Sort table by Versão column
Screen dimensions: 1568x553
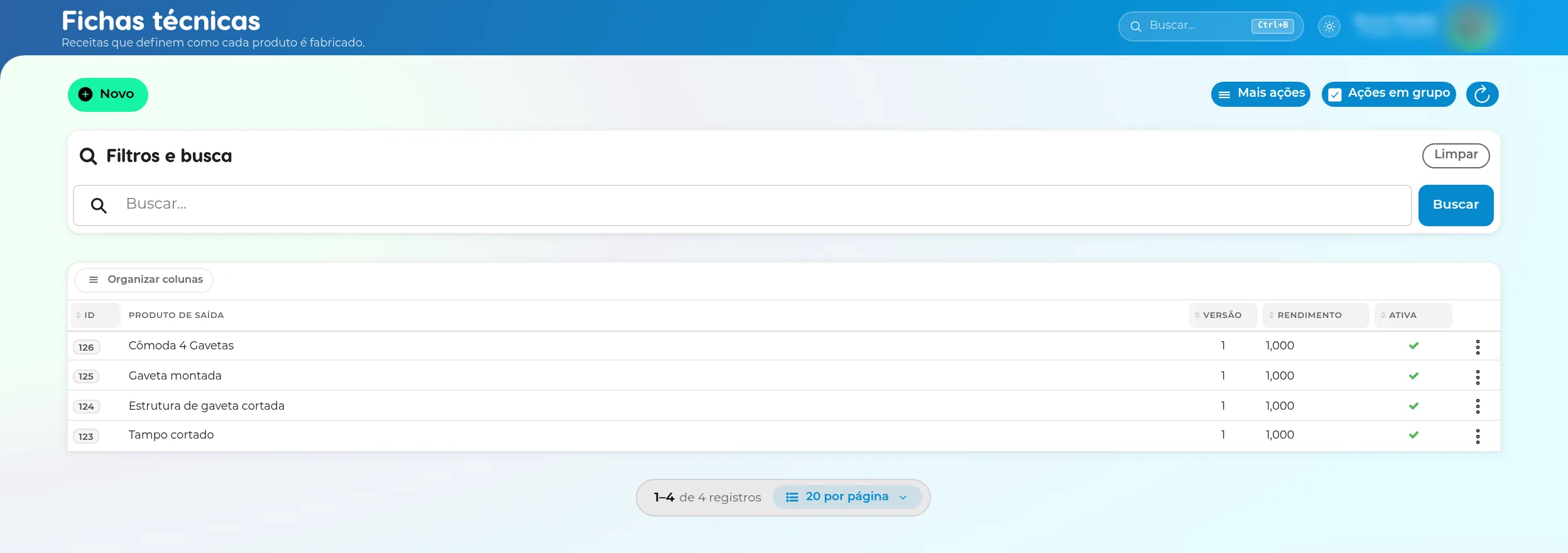tap(1222, 315)
